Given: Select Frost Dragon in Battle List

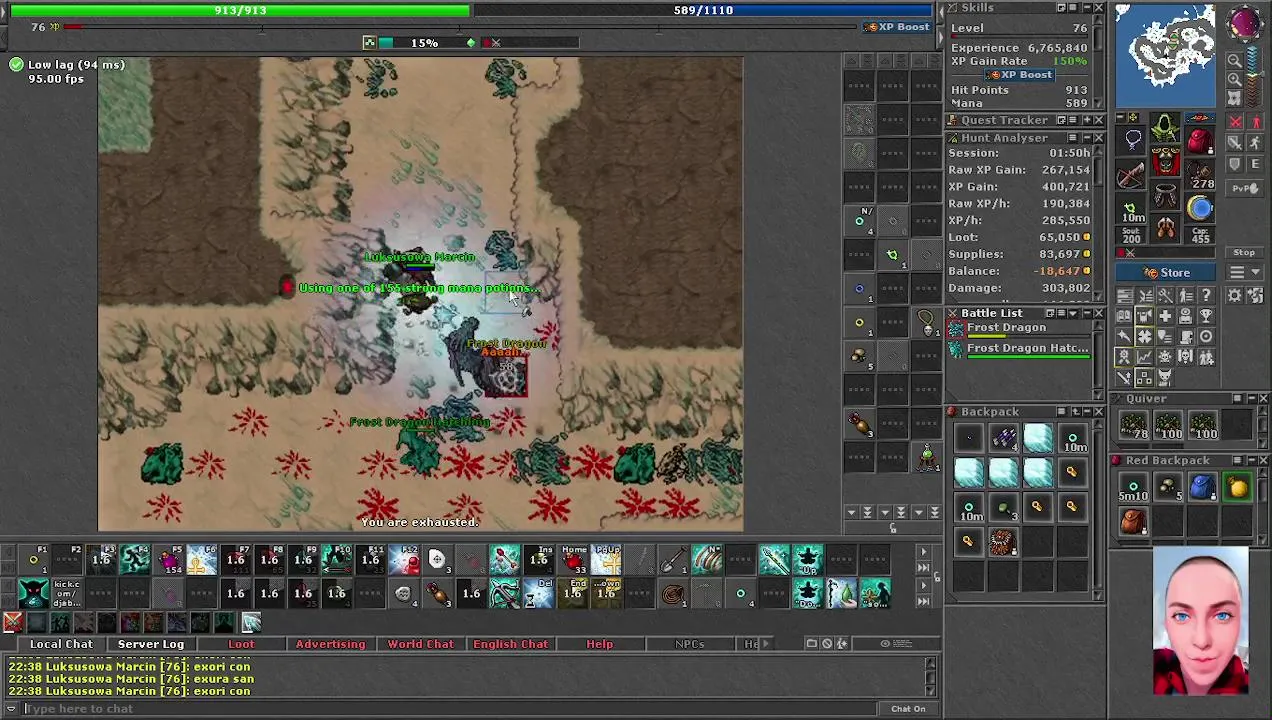Looking at the screenshot, I should [x=1020, y=329].
